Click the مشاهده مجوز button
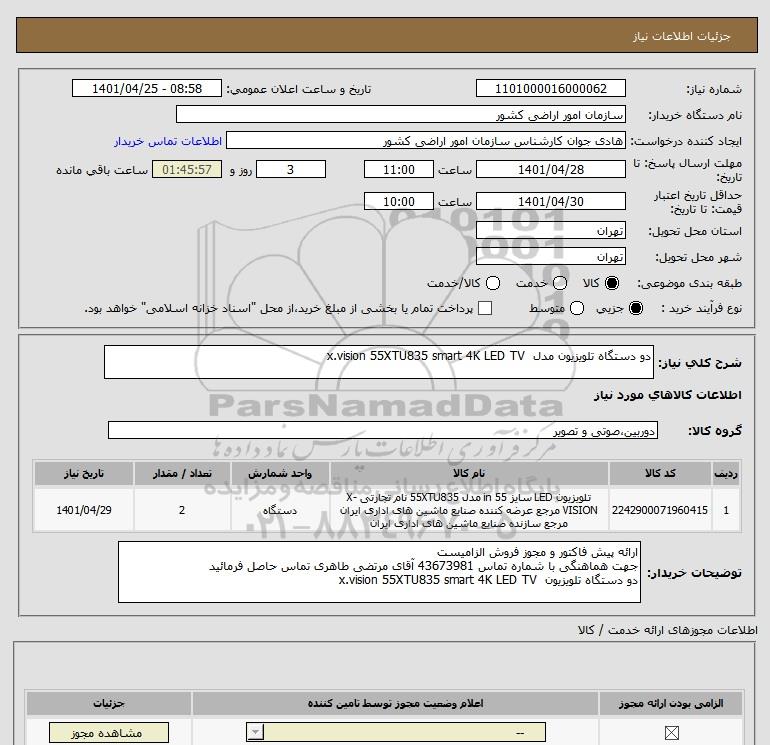The image size is (770, 745). coord(109,733)
